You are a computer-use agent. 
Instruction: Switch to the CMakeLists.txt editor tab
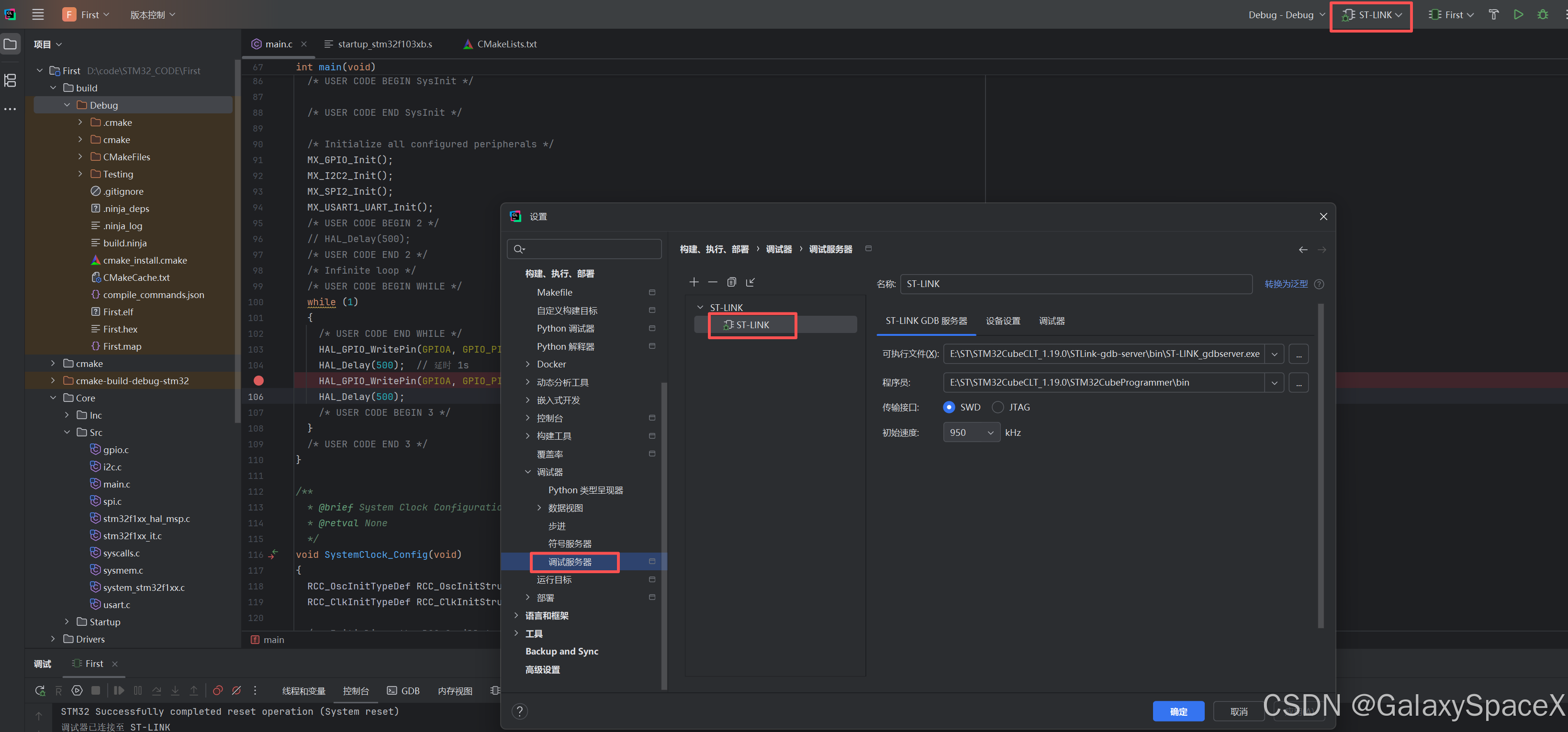(x=506, y=44)
